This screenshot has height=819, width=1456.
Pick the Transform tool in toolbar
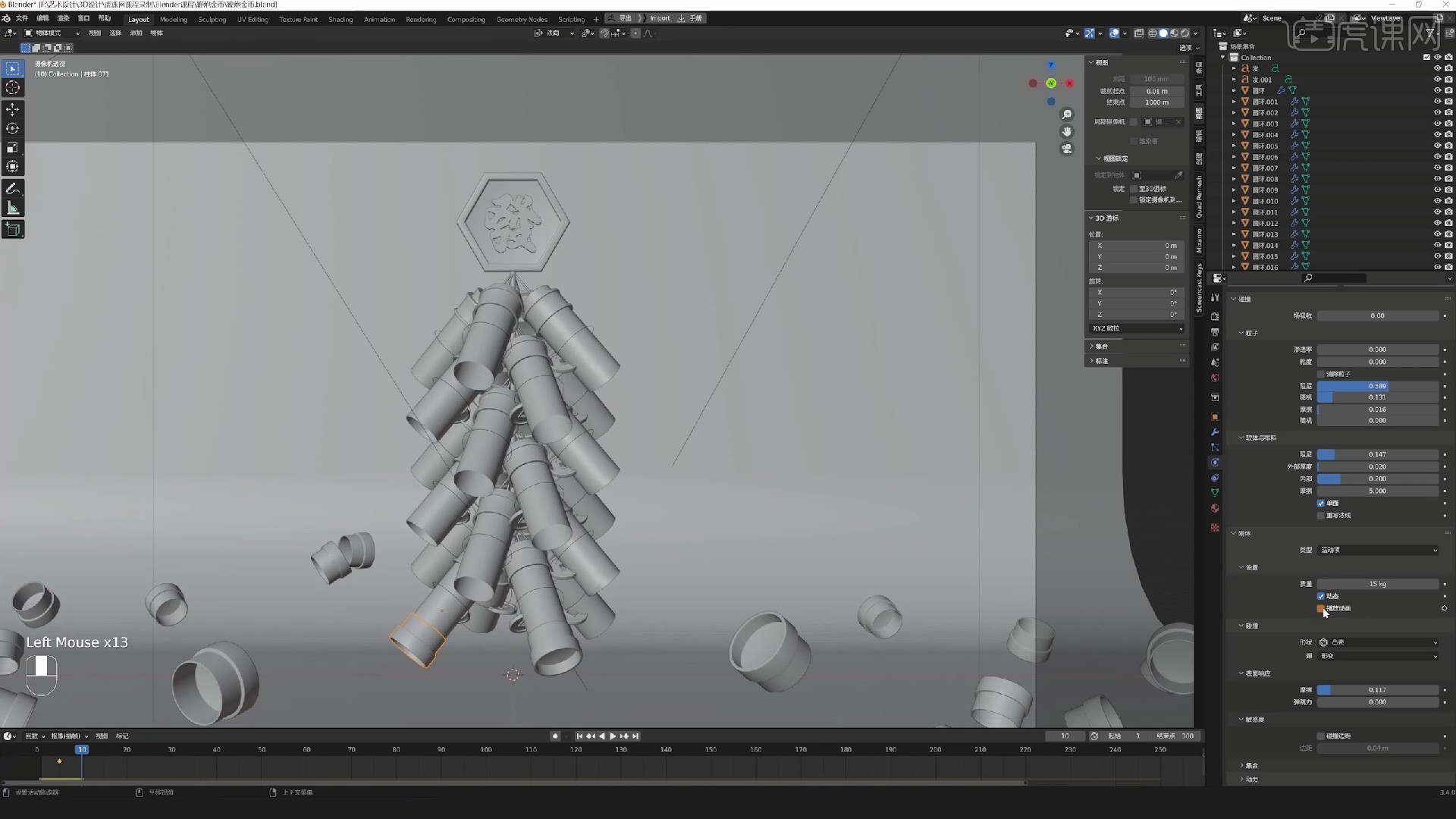click(13, 166)
